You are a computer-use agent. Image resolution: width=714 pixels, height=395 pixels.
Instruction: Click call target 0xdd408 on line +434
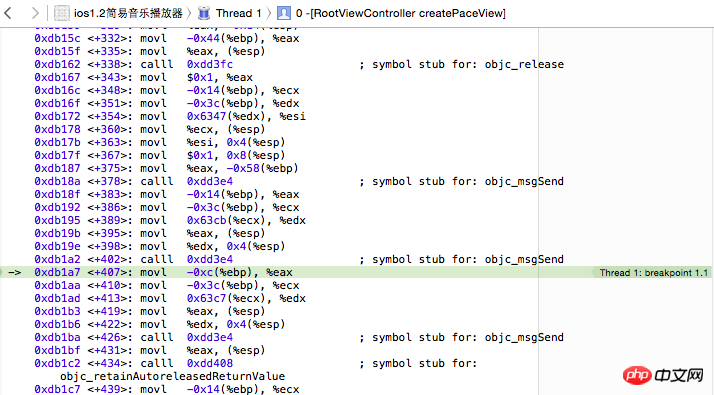pyautogui.click(x=210, y=363)
